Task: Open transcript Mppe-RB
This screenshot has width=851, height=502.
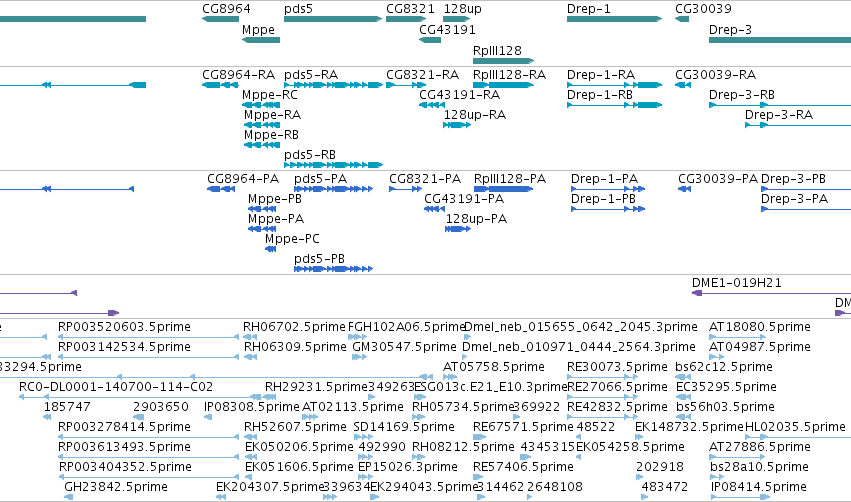Action: 271,135
